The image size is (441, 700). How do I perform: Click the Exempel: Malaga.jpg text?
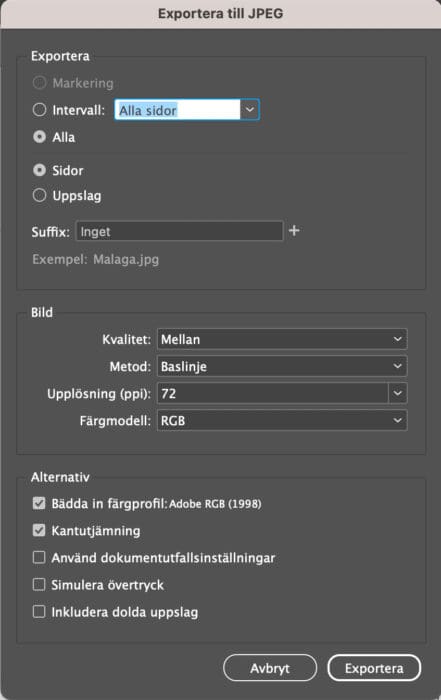coord(96,259)
